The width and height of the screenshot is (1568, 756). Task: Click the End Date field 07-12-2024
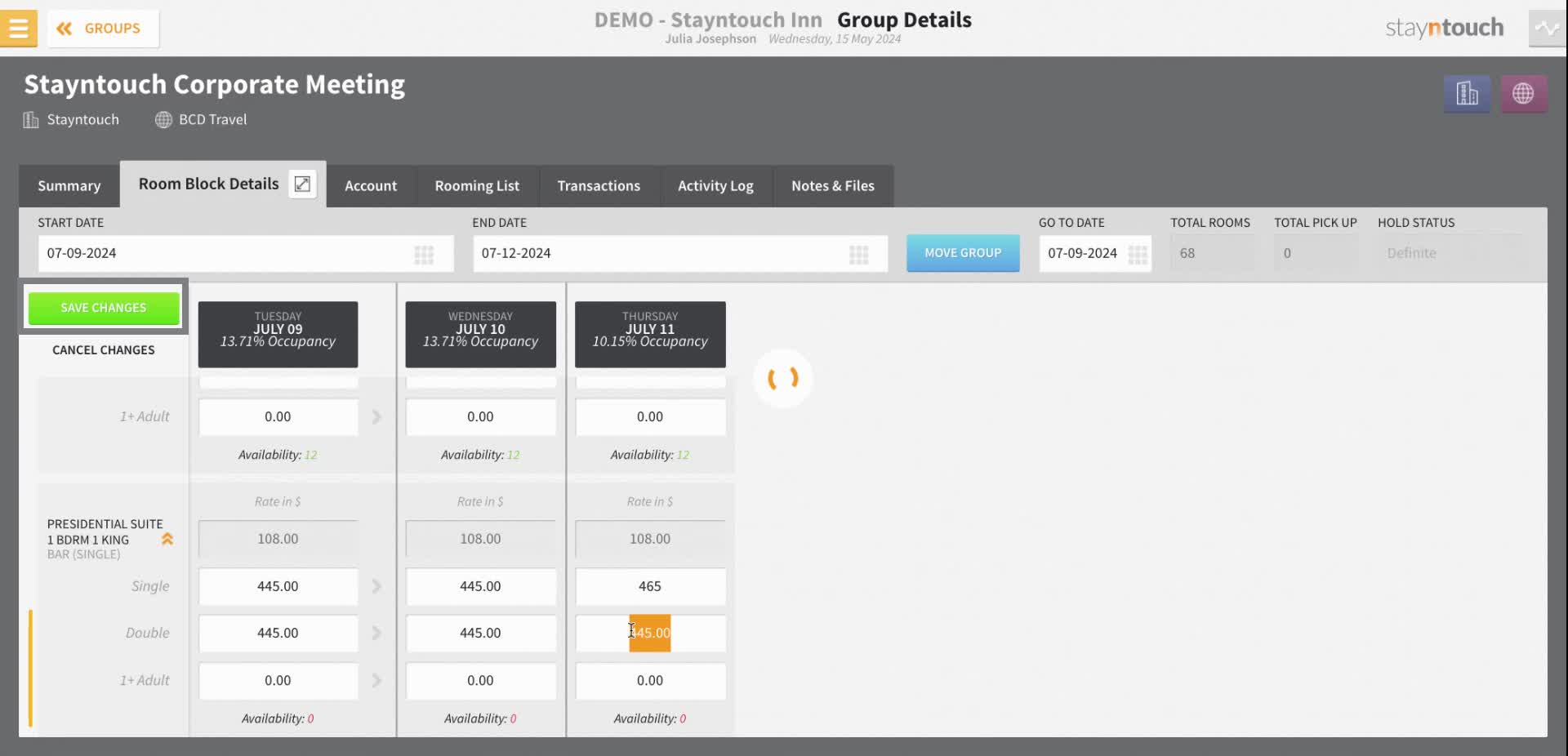click(680, 254)
